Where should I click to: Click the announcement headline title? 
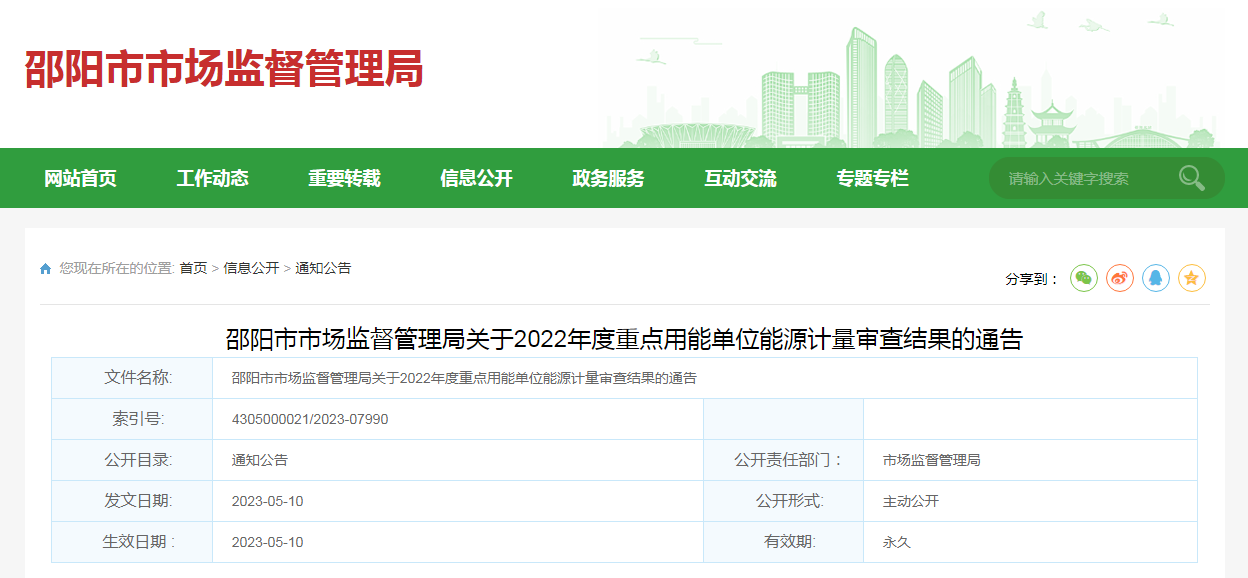pos(625,339)
